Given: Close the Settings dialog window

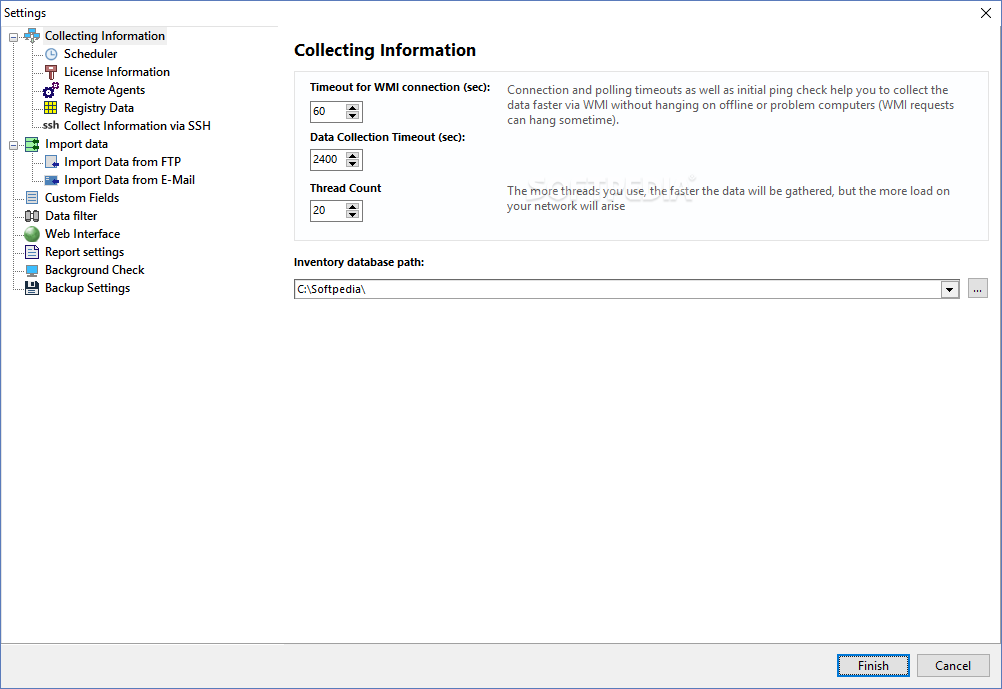Looking at the screenshot, I should click(985, 13).
